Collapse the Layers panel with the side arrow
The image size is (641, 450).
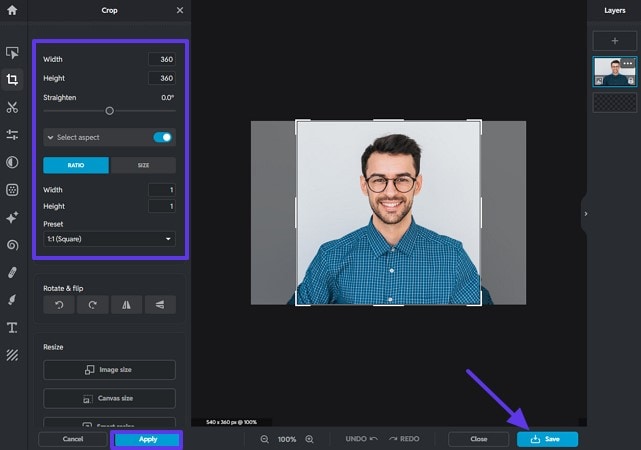click(x=585, y=214)
